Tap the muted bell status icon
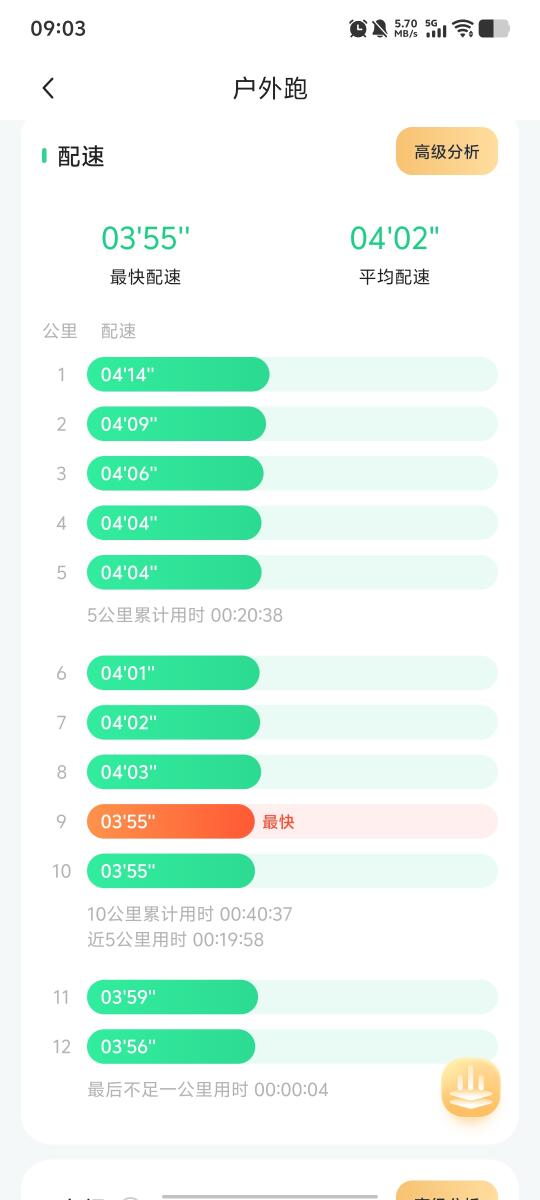 [380, 28]
